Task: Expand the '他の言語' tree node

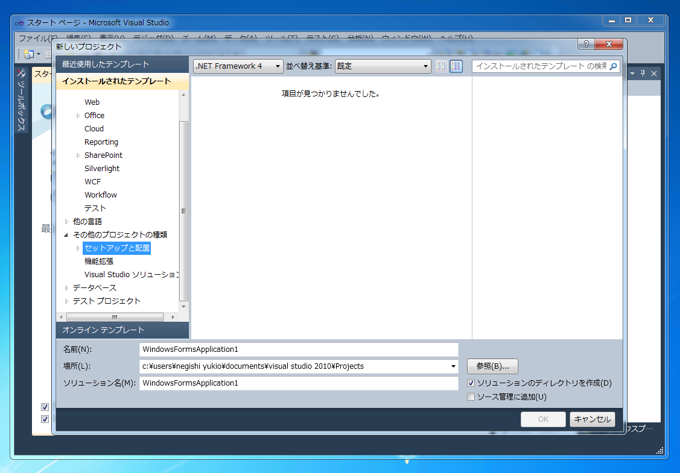Action: 66,222
